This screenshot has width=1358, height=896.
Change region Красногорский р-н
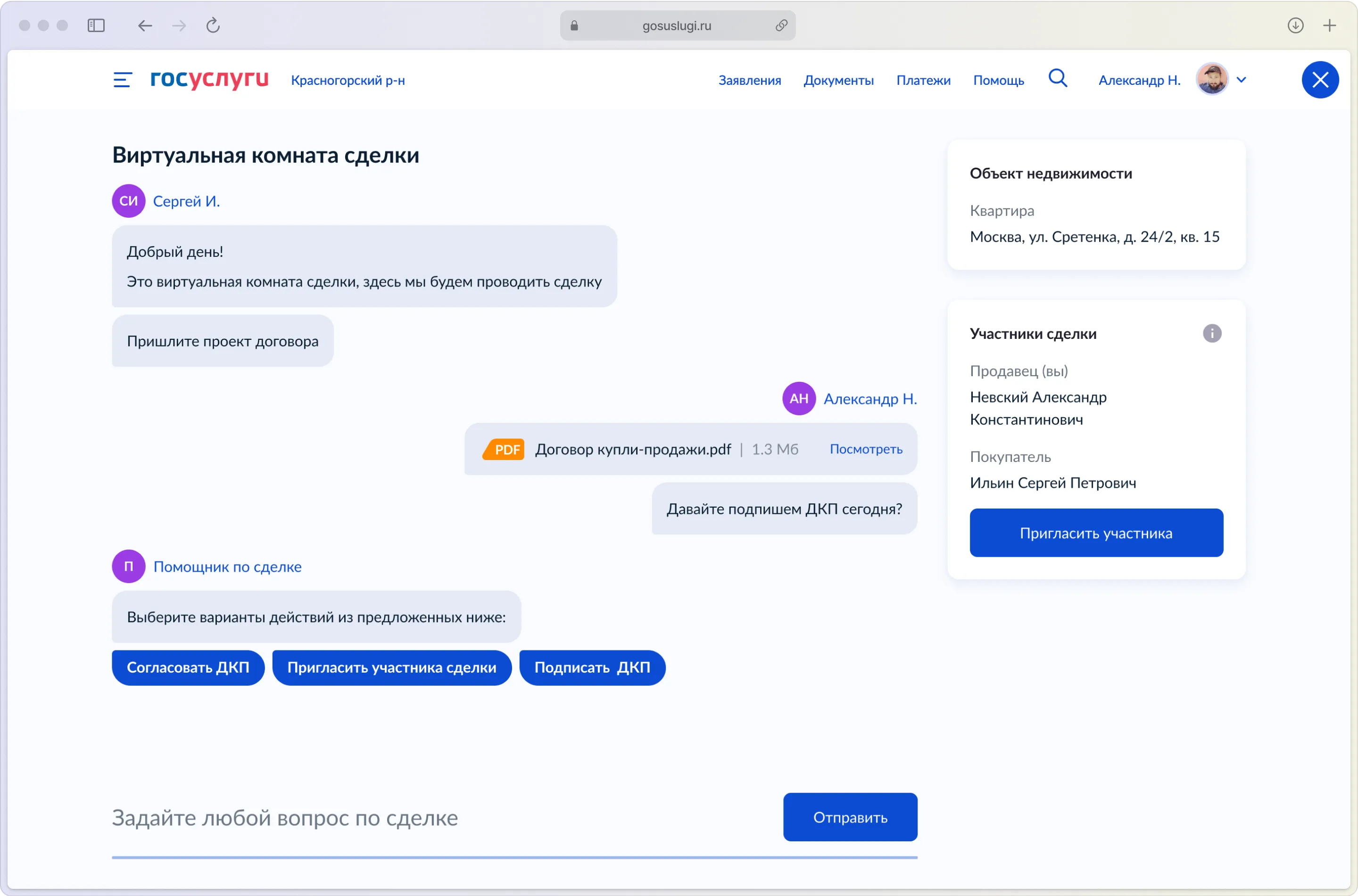tap(348, 81)
